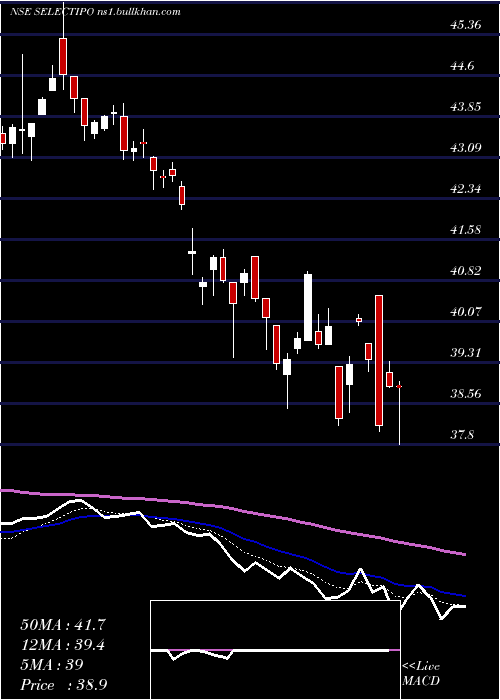
Task: Click the 38.56 price axis label
Action: [466, 394]
